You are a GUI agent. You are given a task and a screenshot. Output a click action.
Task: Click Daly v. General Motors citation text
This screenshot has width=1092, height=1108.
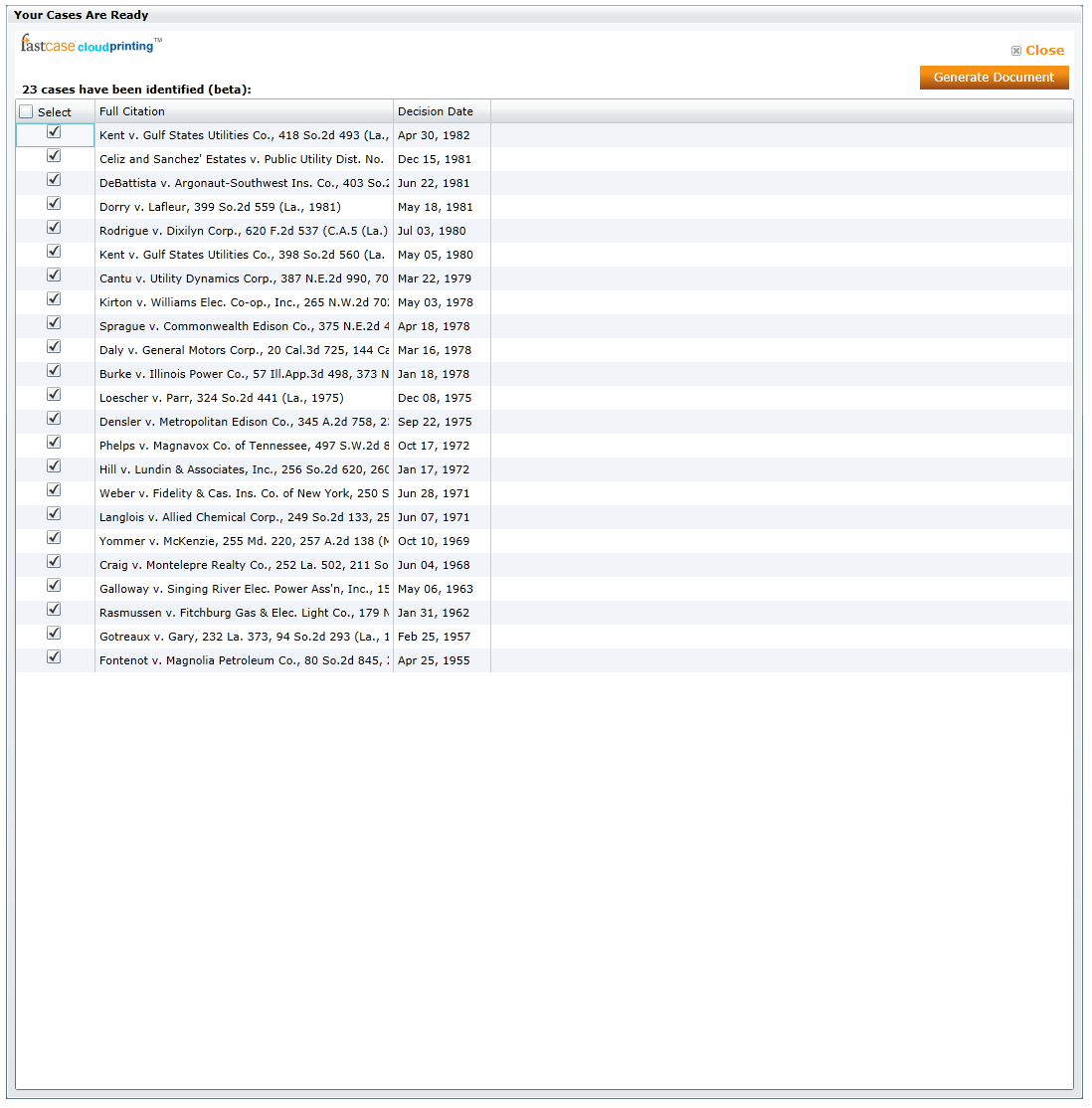click(x=244, y=350)
